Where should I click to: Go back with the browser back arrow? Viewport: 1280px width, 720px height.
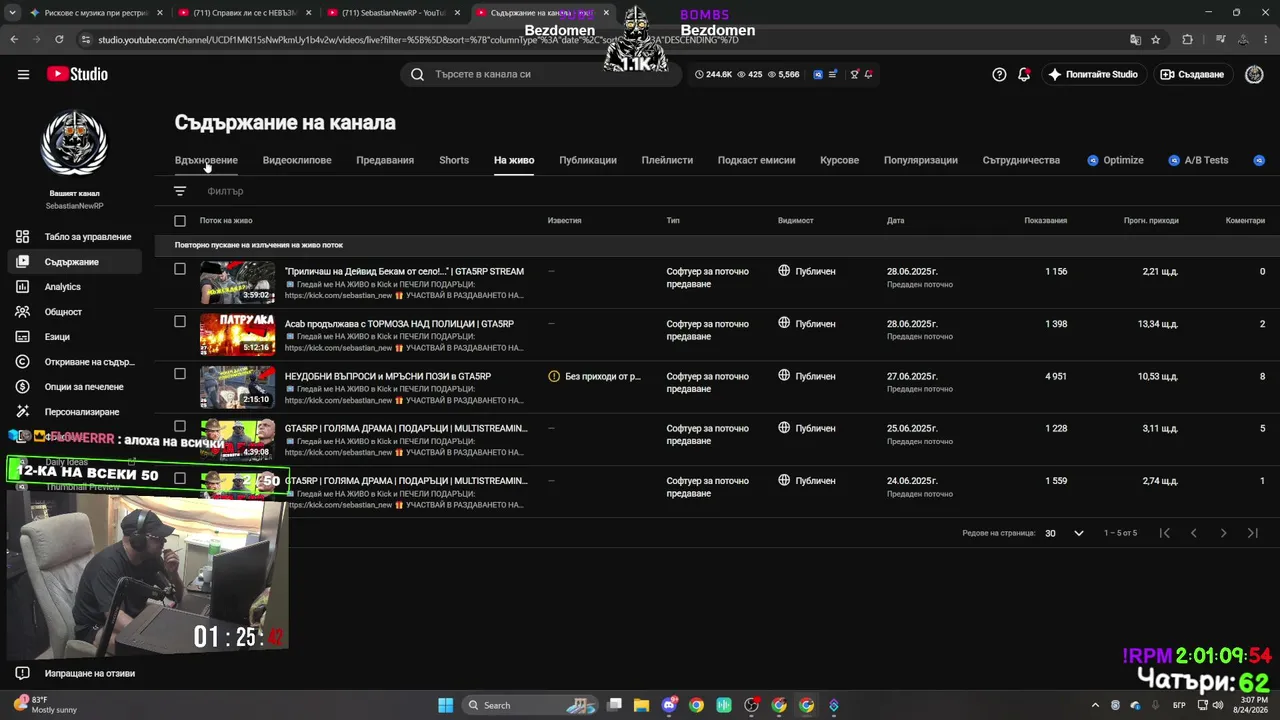tap(14, 40)
